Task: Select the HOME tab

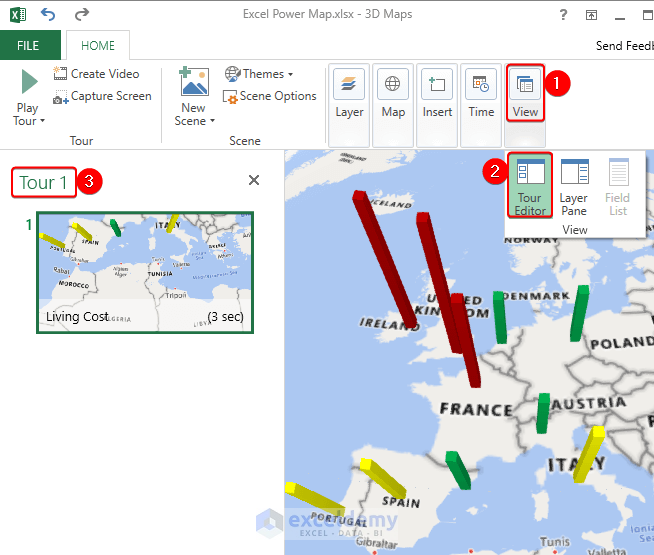Action: point(98,45)
